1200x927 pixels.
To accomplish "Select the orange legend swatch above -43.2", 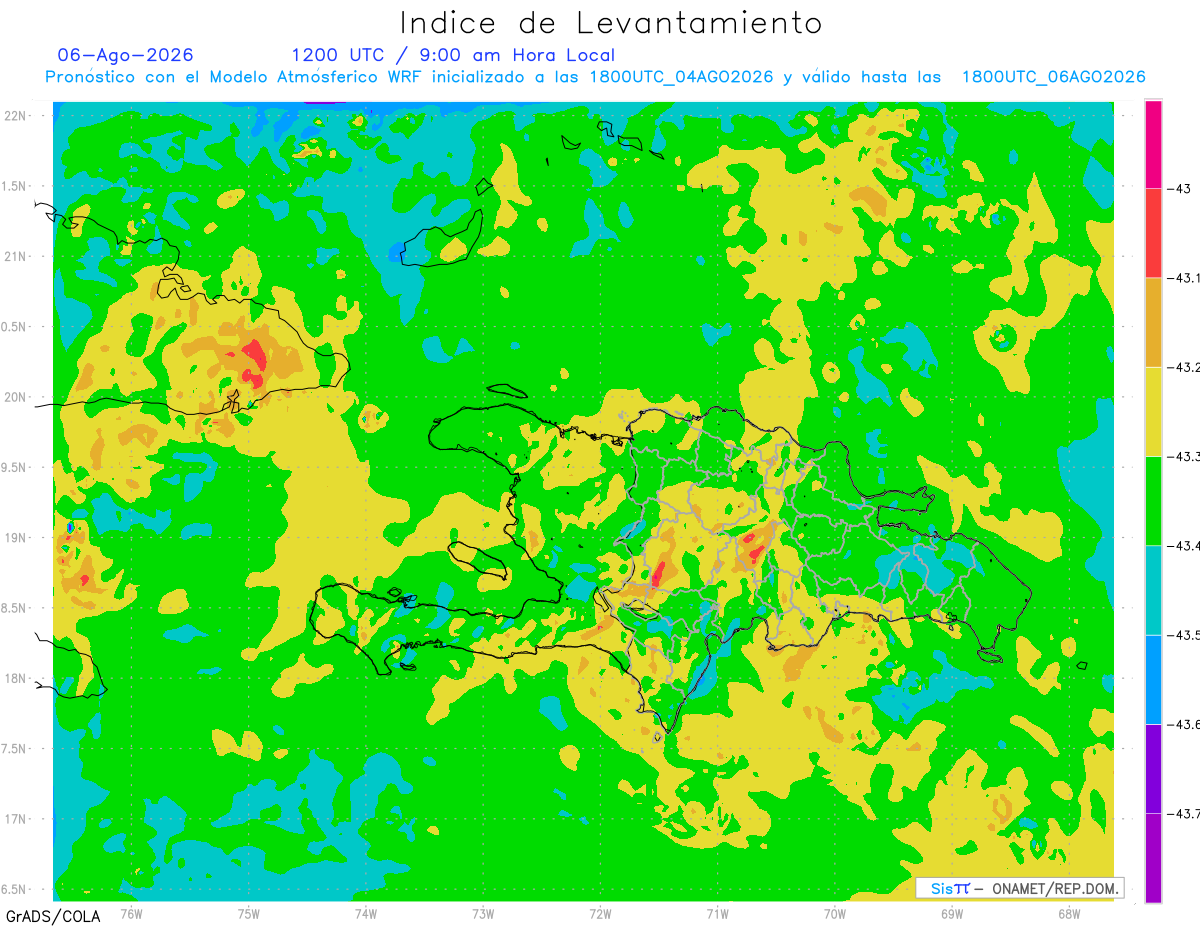I will [1153, 322].
